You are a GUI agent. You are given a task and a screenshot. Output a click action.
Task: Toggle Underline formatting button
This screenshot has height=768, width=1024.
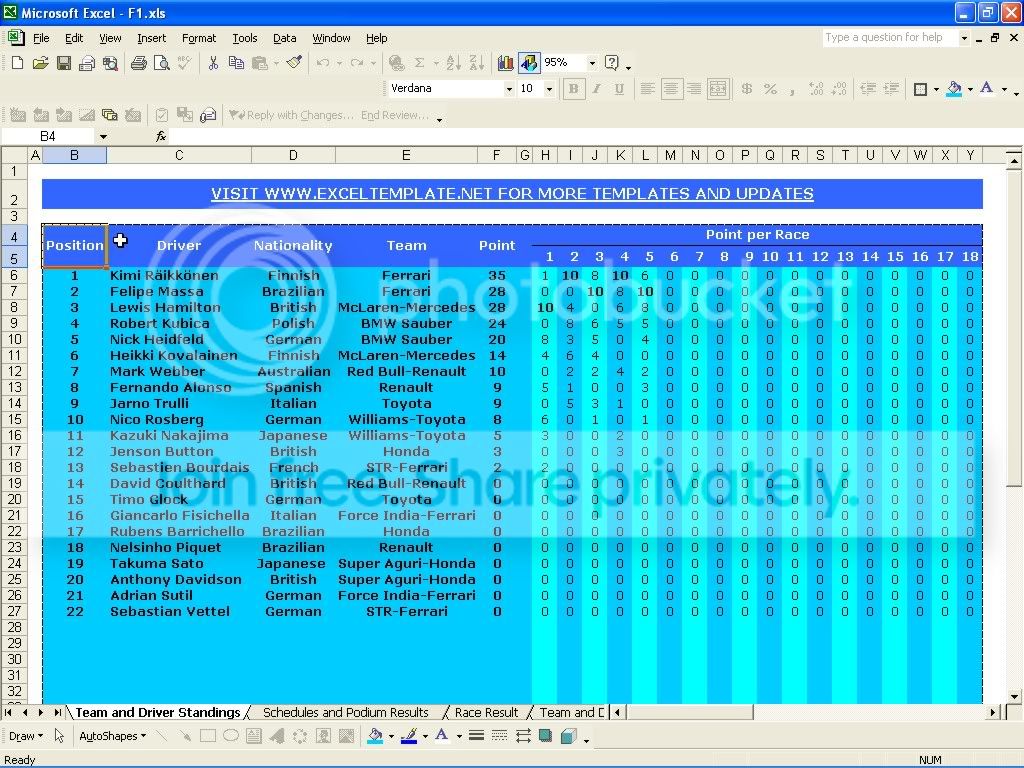pos(619,89)
